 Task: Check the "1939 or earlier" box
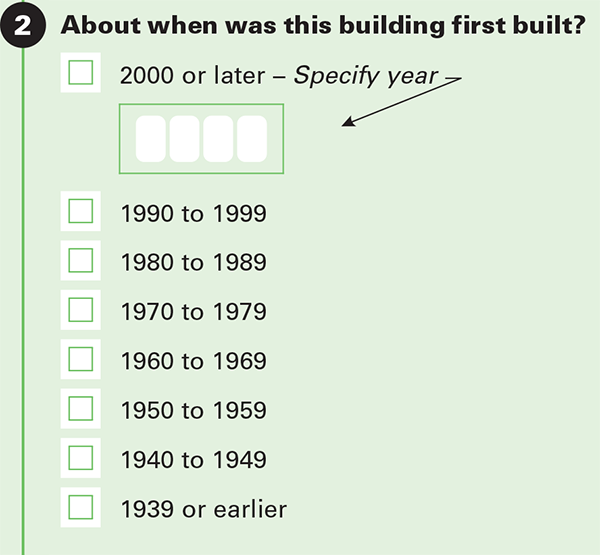(x=81, y=507)
